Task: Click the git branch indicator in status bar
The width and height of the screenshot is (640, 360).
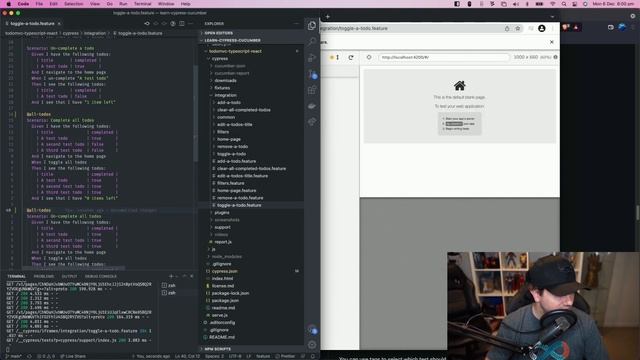Action: [14, 356]
